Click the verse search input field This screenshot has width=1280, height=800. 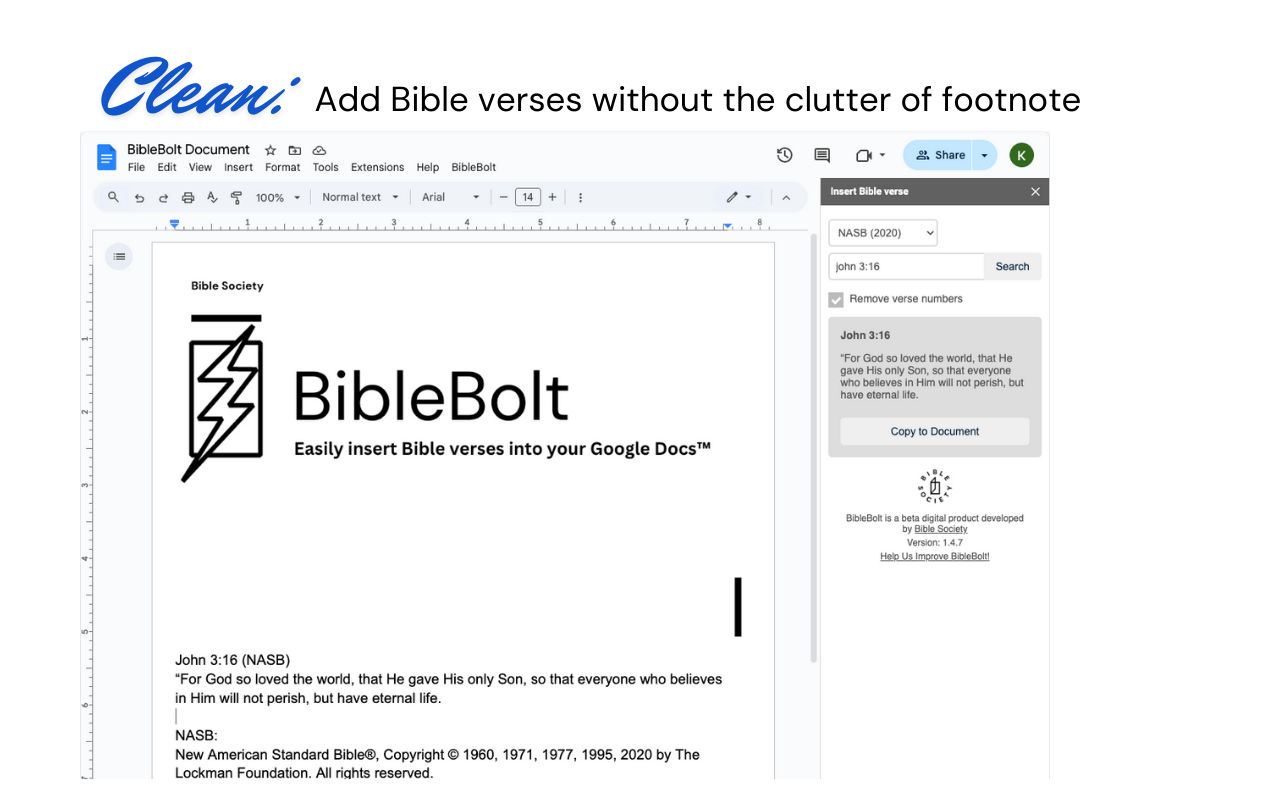[906, 266]
